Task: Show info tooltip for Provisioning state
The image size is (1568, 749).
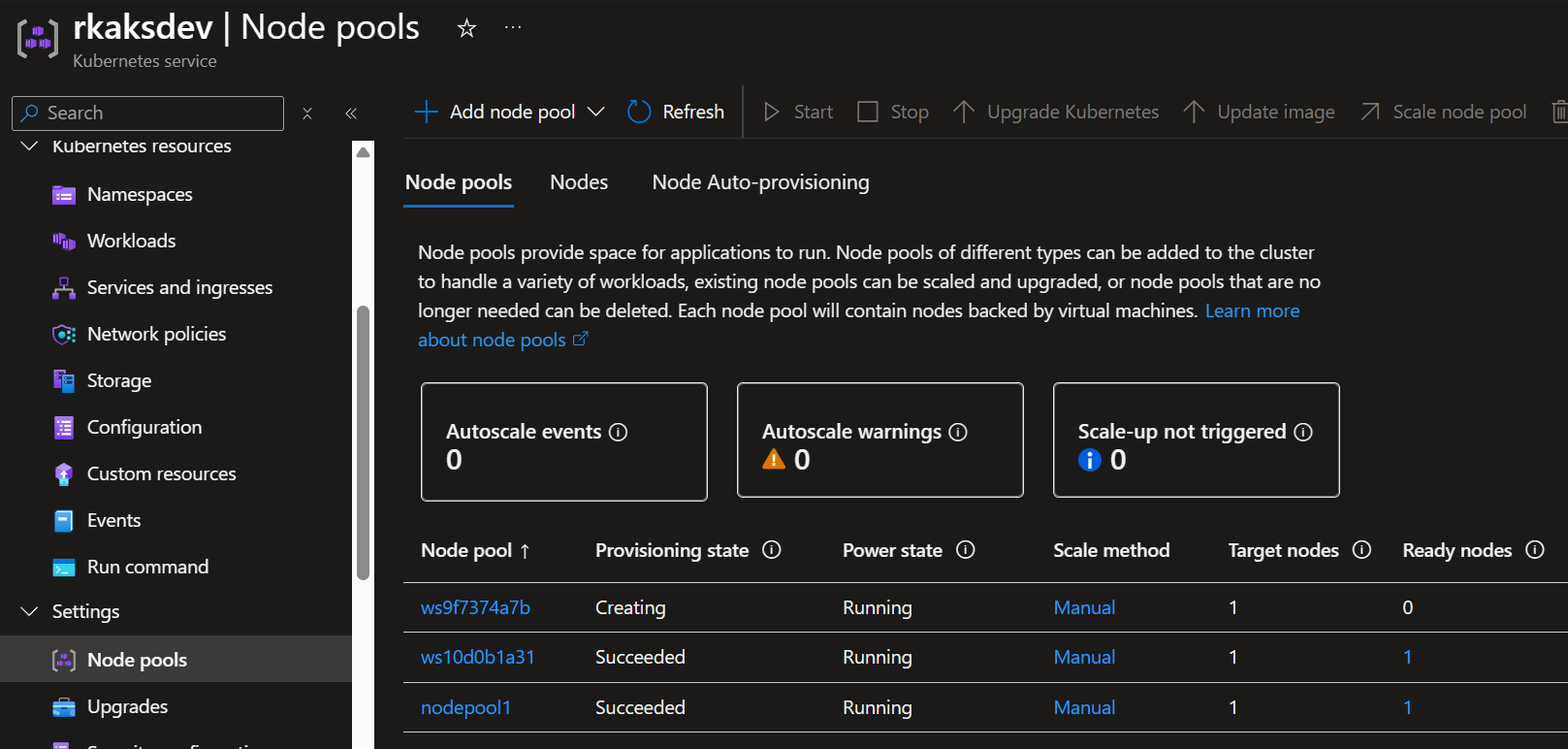Action: (x=772, y=550)
